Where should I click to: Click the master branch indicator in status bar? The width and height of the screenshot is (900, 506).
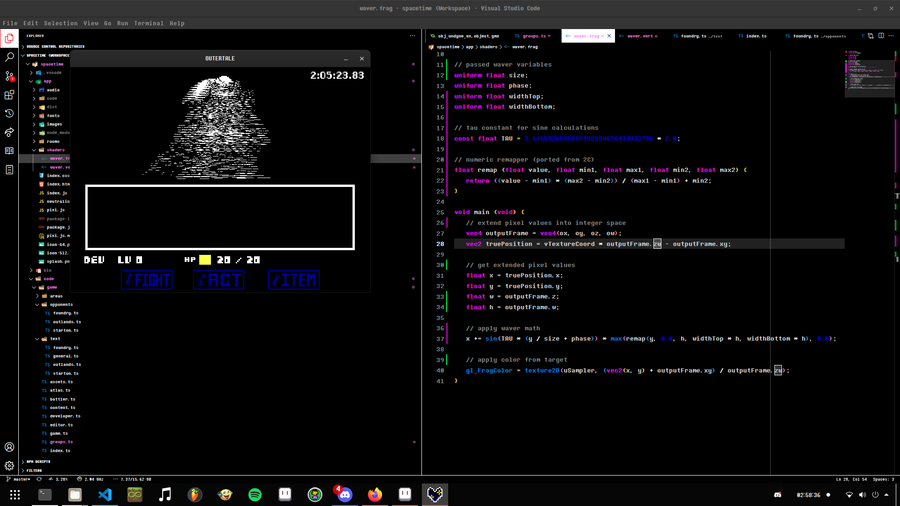(18, 479)
